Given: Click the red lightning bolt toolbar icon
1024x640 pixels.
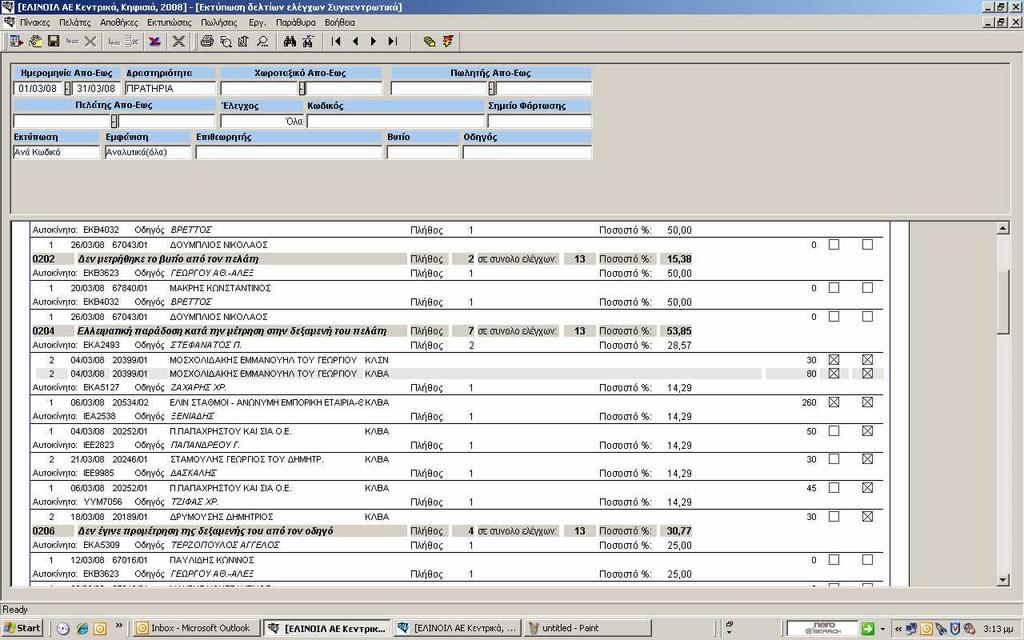Looking at the screenshot, I should (447, 41).
